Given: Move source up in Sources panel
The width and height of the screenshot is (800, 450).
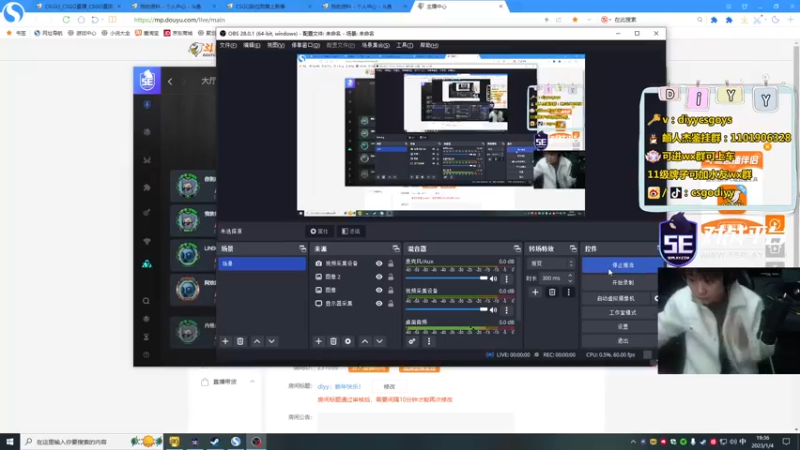Looking at the screenshot, I should pyautogui.click(x=365, y=341).
